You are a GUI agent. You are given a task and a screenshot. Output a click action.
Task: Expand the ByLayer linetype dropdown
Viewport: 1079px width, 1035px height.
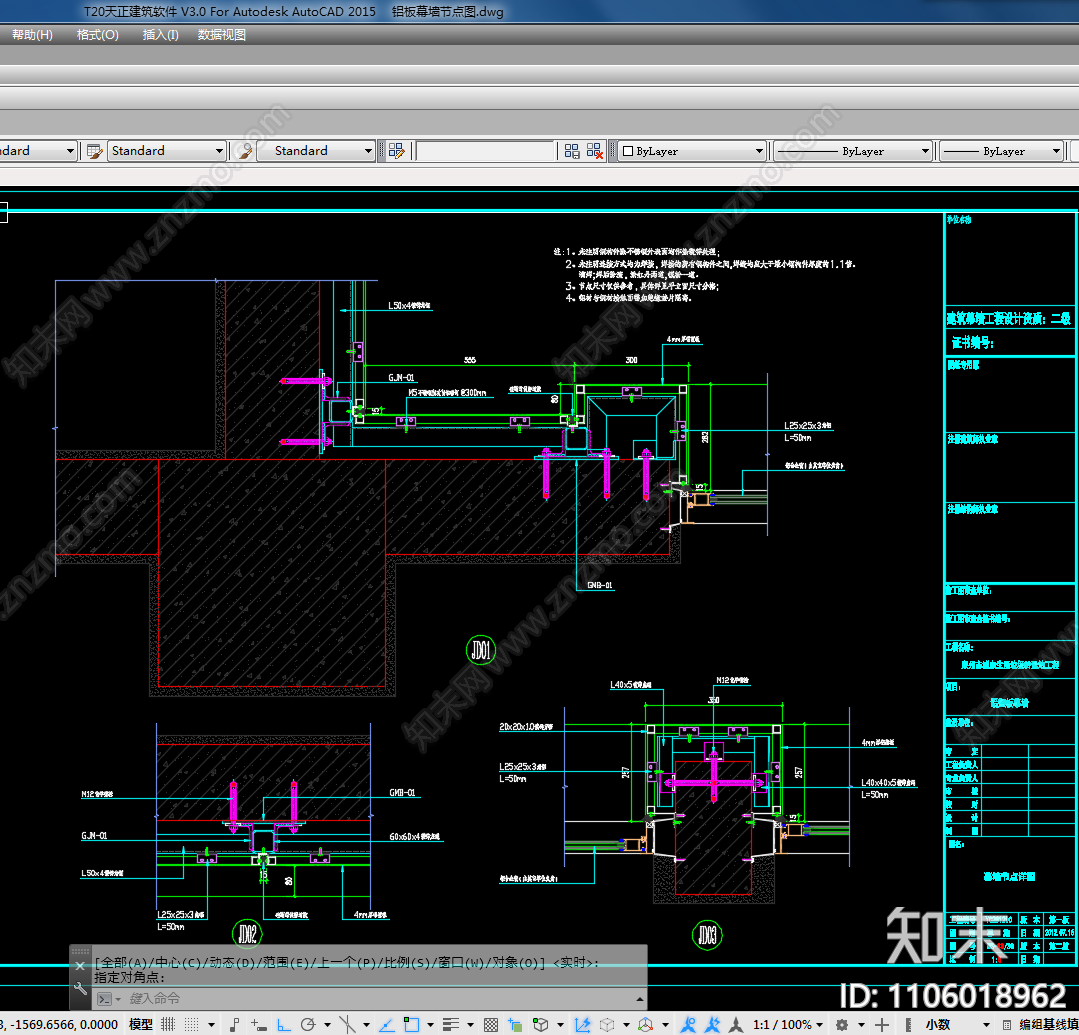click(926, 151)
